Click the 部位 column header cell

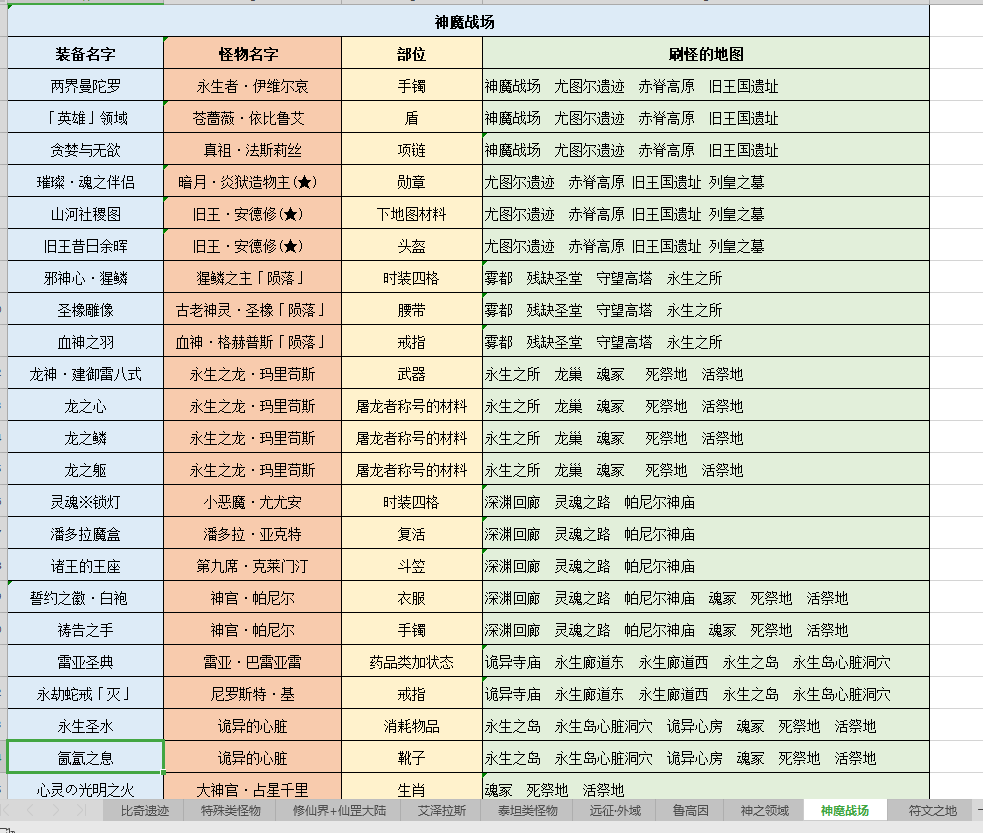point(406,53)
